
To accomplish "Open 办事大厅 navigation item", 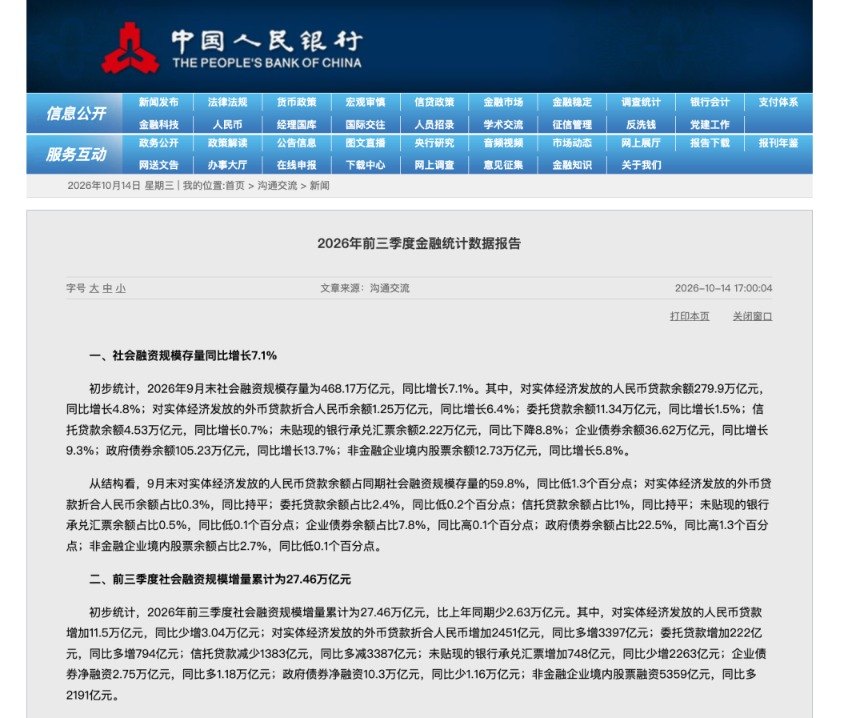I will 228,165.
